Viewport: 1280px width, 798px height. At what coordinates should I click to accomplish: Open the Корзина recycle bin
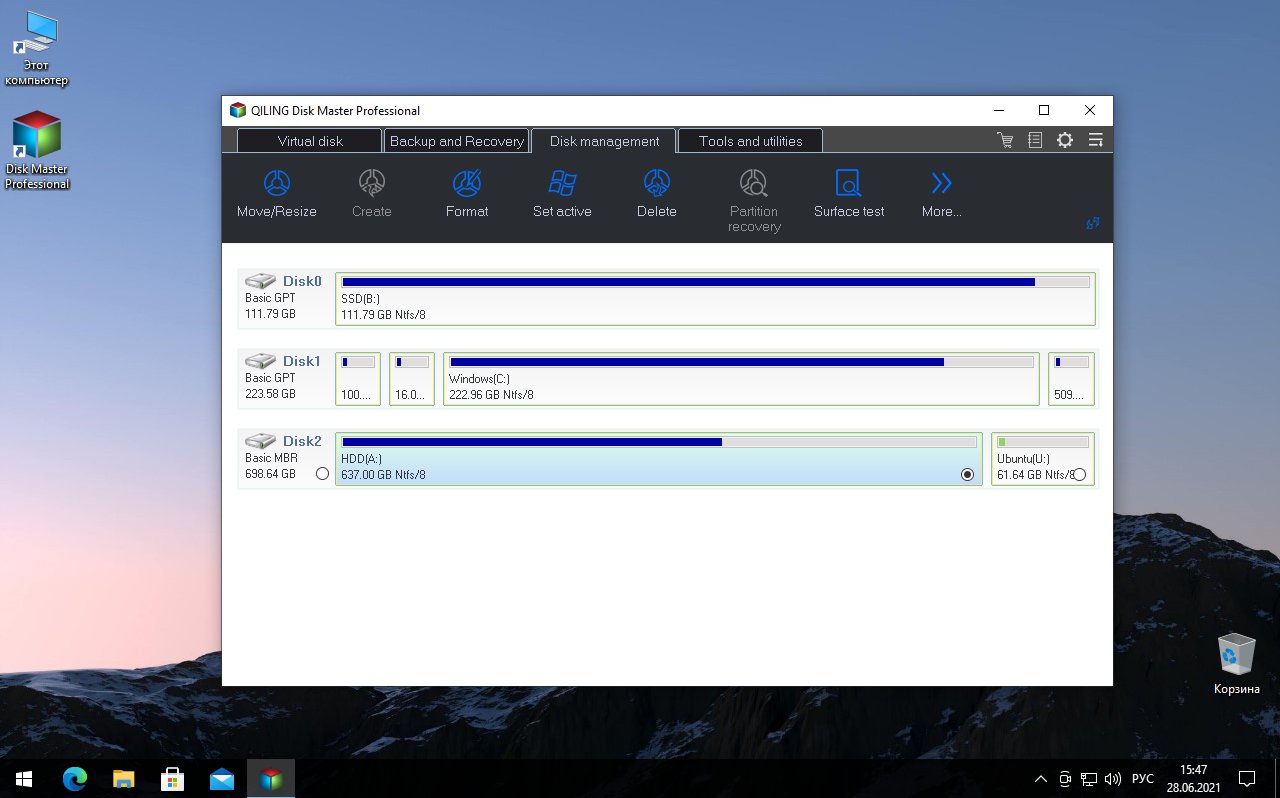pyautogui.click(x=1237, y=663)
